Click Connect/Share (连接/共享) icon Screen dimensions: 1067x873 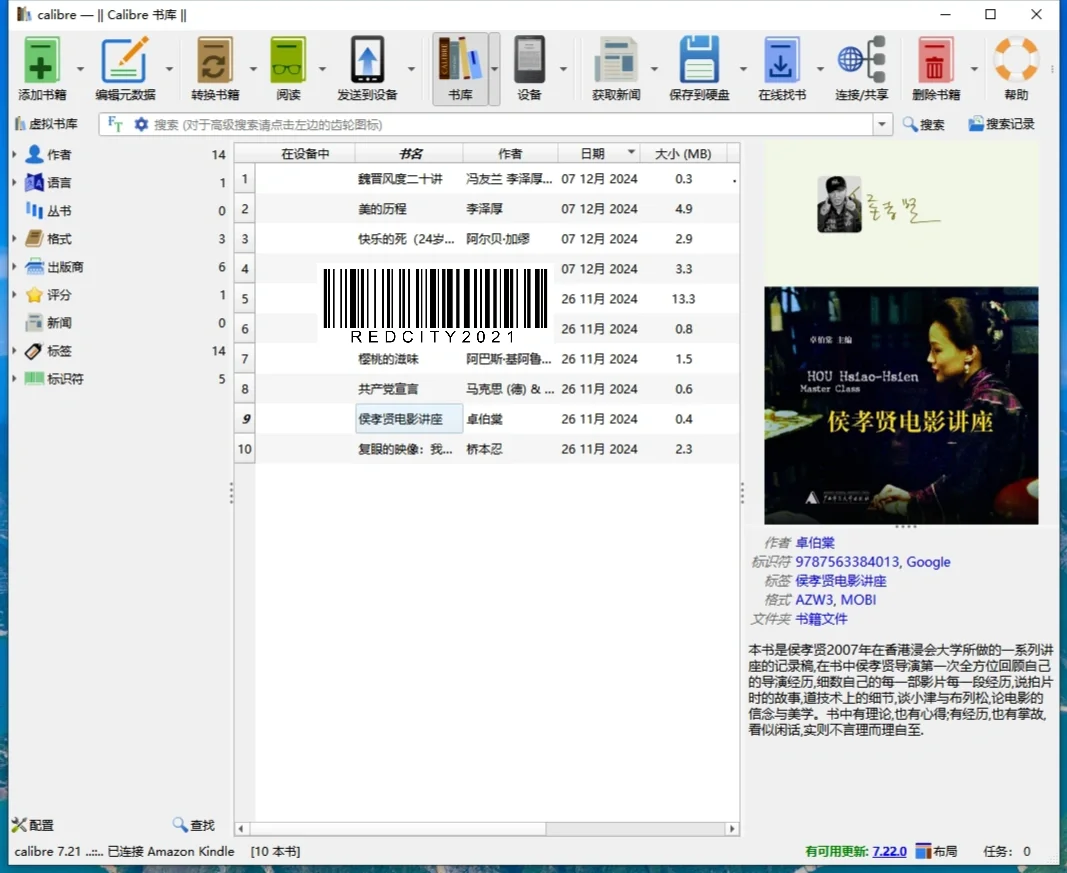click(861, 60)
